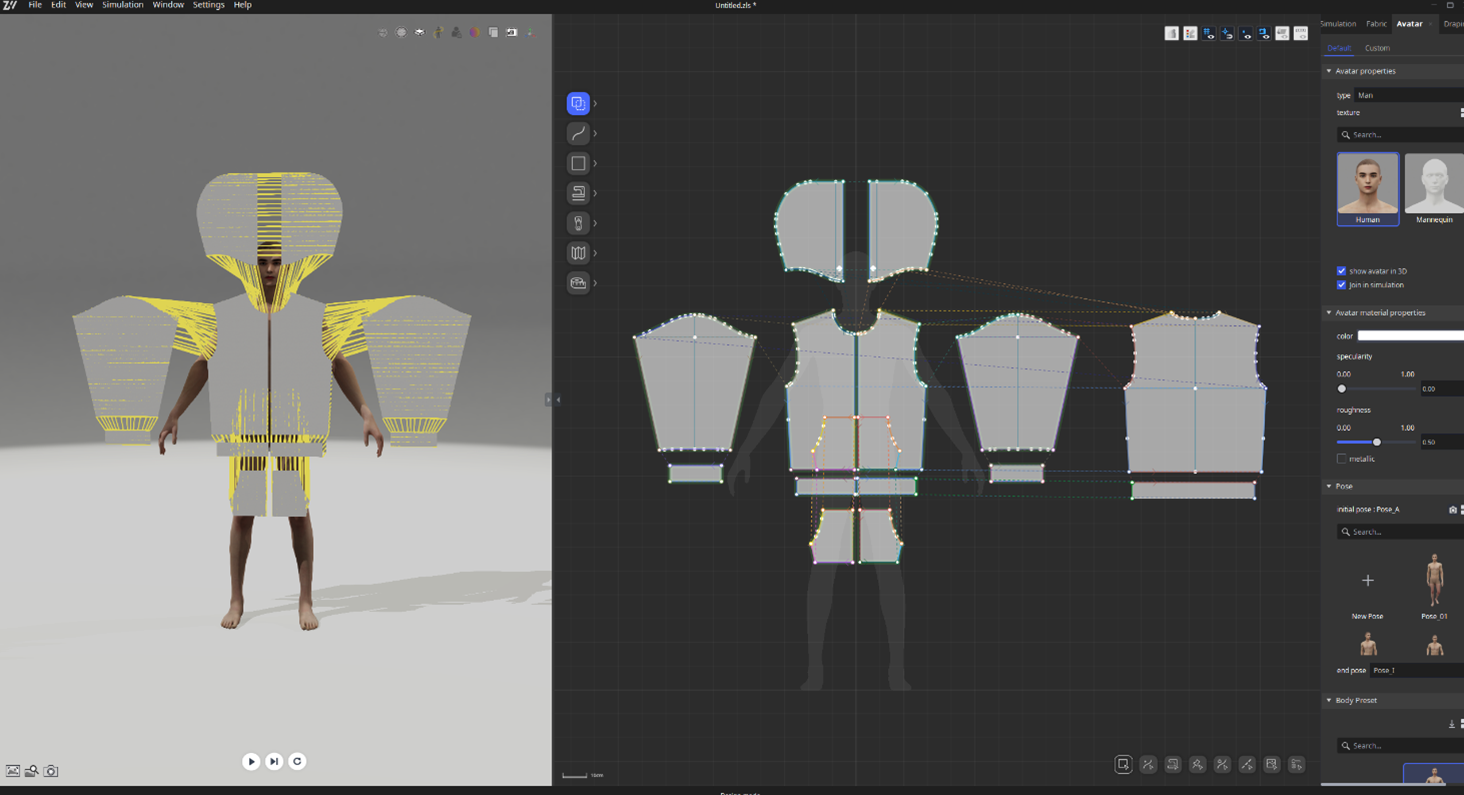Select the pattern edit tool highlighted in blue
1464x795 pixels.
(x=578, y=103)
